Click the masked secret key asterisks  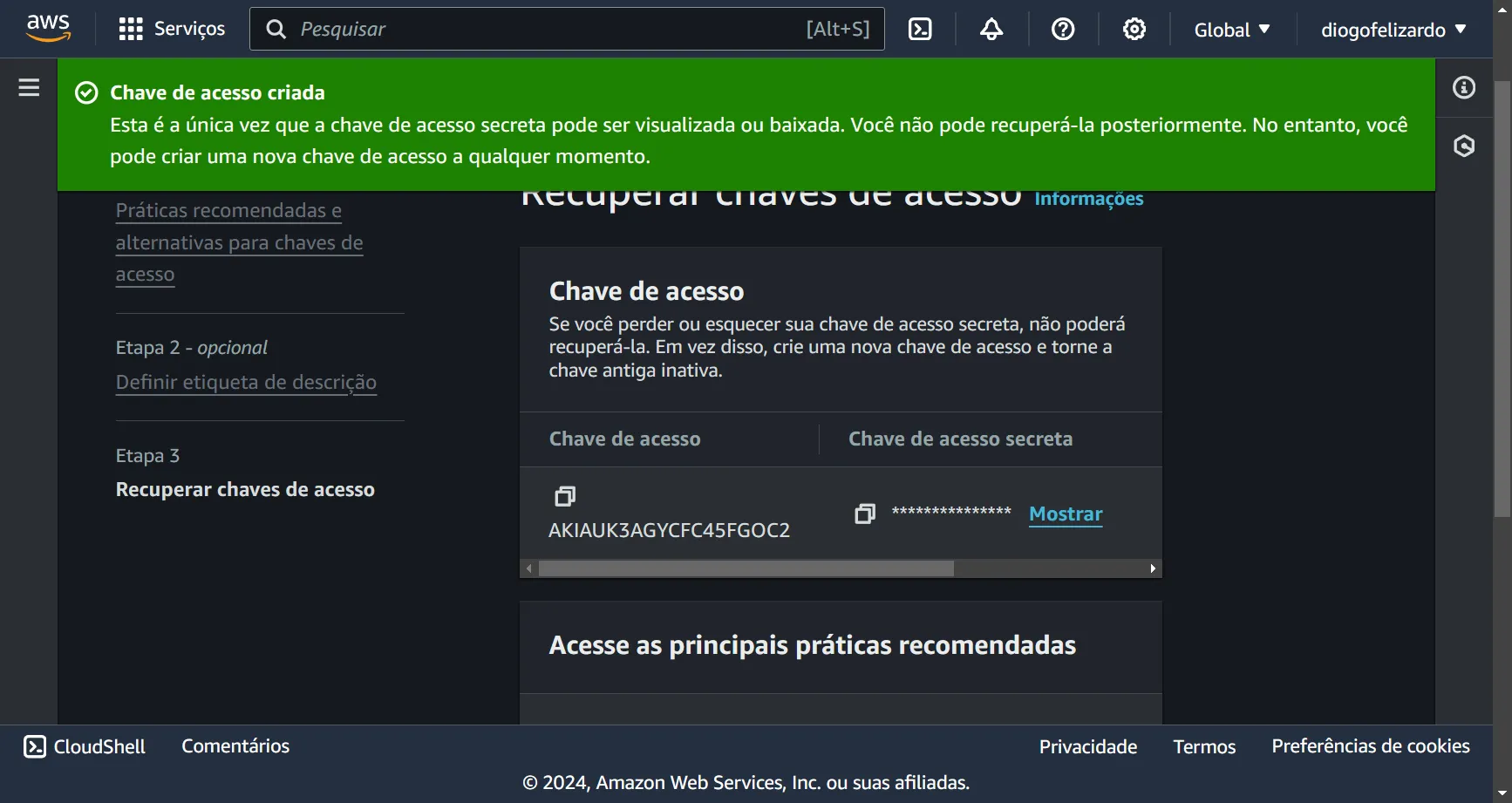950,512
